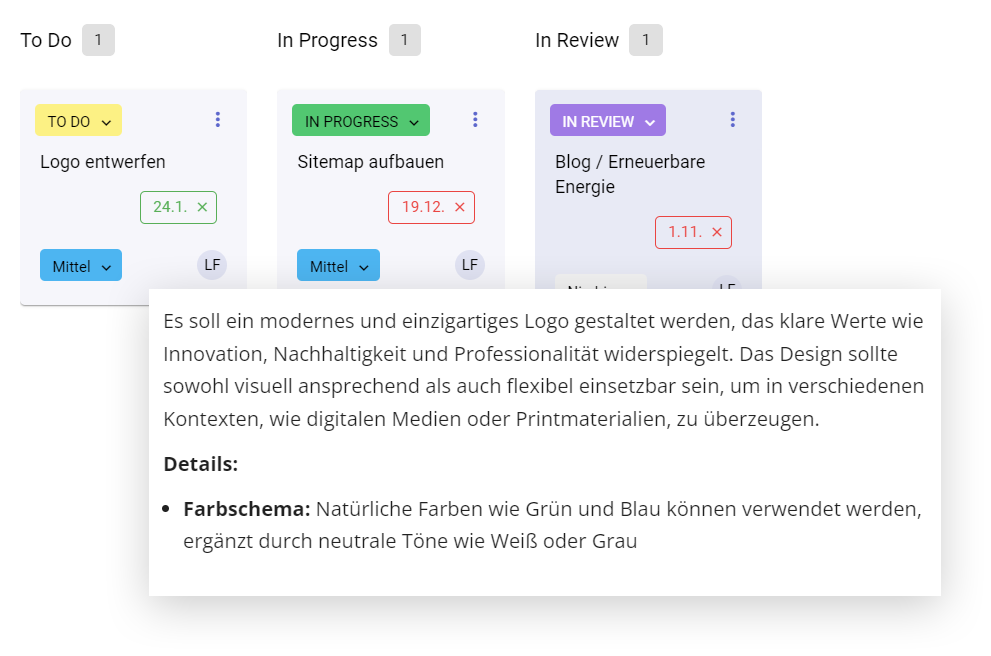
Task: Click the In Review column header
Action: 577,40
